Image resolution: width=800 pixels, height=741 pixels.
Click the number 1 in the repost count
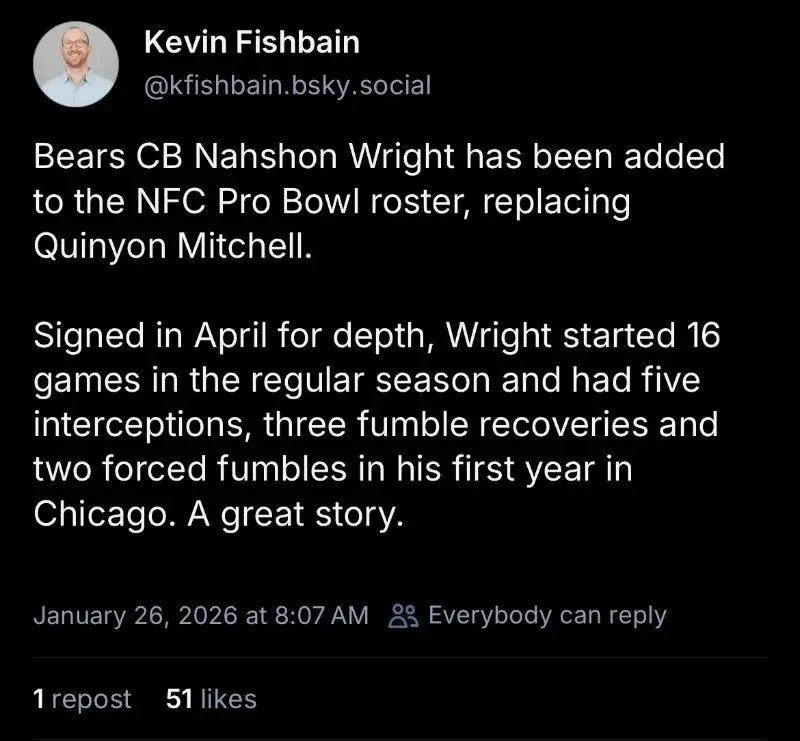point(39,699)
